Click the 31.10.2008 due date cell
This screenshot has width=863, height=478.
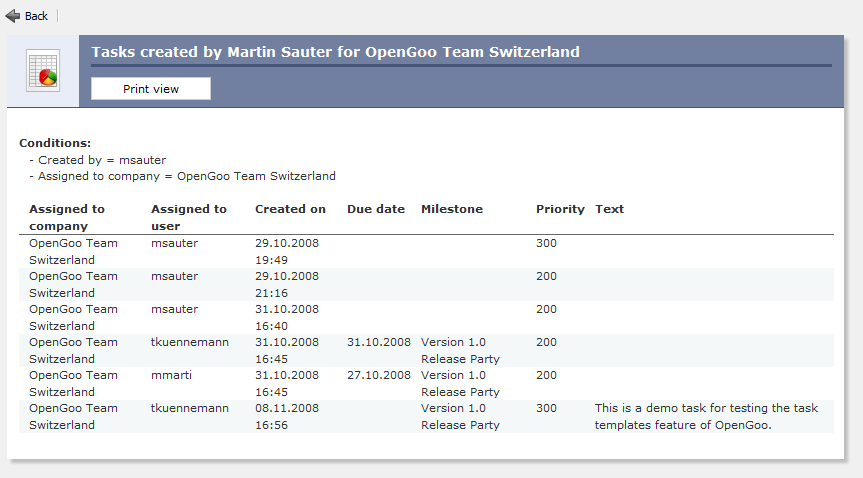pos(379,342)
